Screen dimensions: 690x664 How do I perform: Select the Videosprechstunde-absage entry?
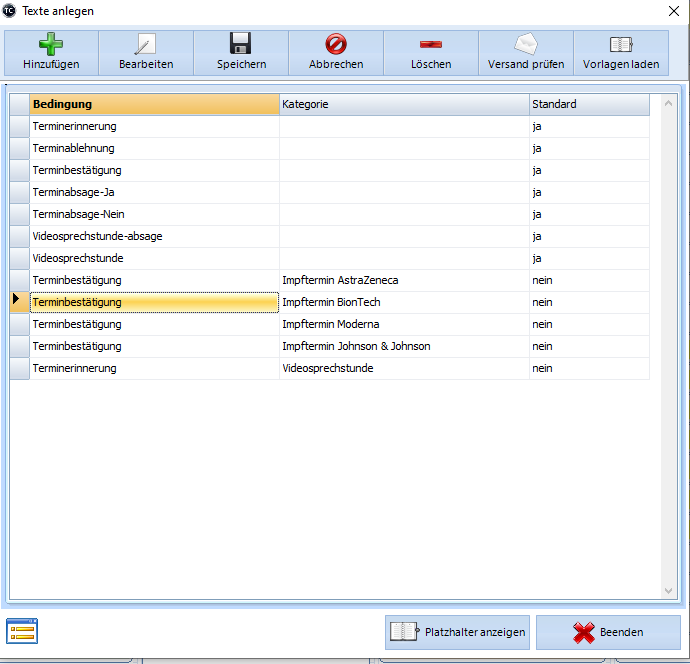(97, 236)
